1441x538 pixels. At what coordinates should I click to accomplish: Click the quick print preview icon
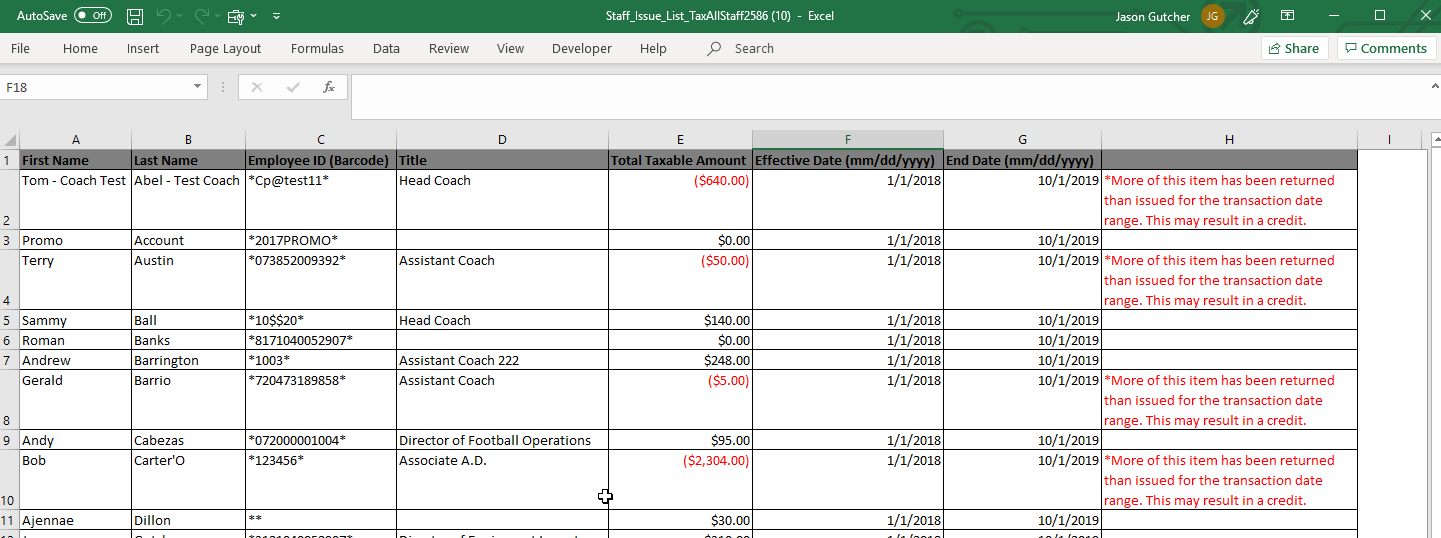pyautogui.click(x=235, y=16)
